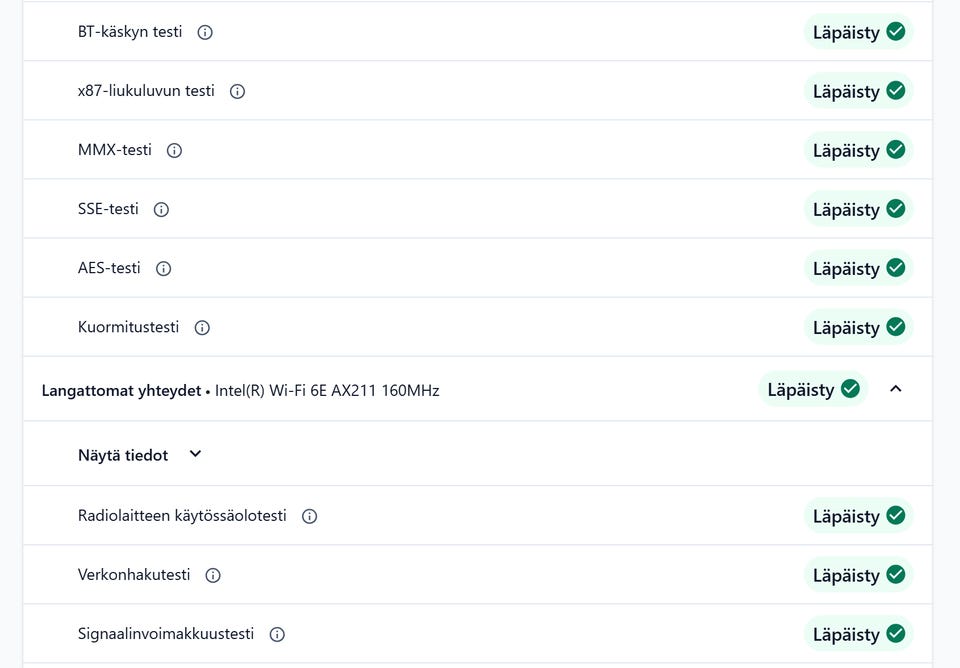Click Kuormitustesti info icon

(x=202, y=327)
